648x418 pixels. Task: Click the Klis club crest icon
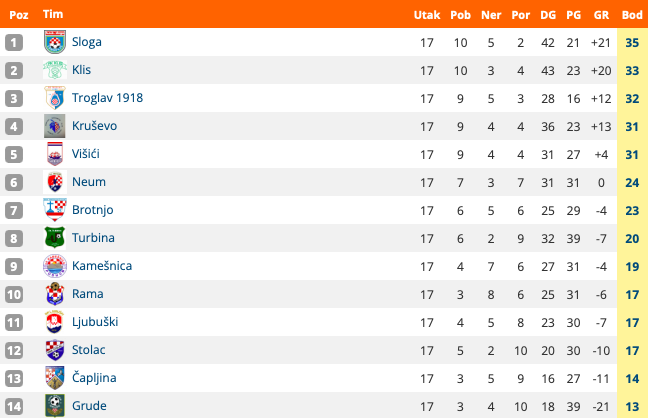[55, 70]
